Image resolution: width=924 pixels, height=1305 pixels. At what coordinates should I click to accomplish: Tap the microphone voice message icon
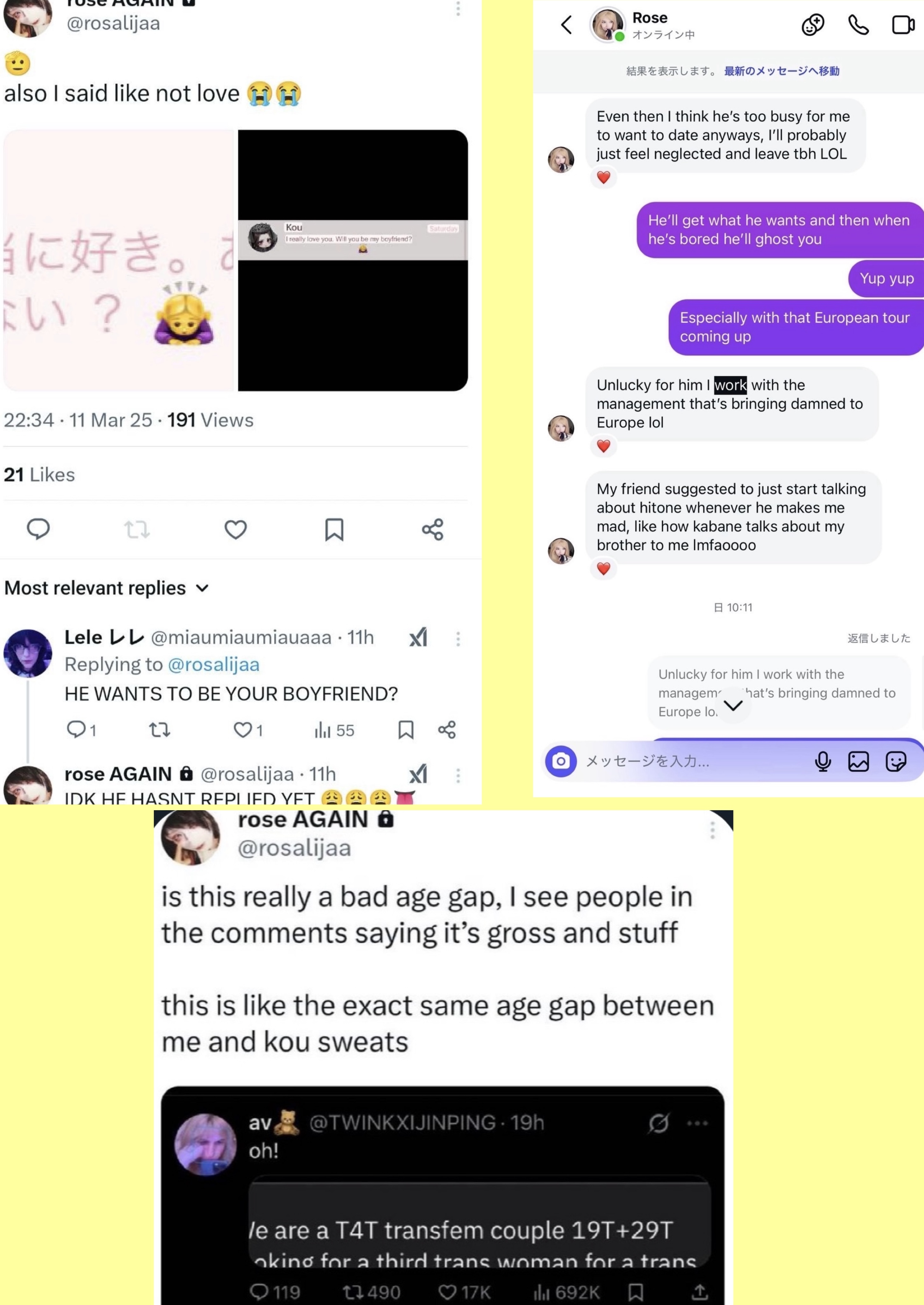[x=823, y=761]
